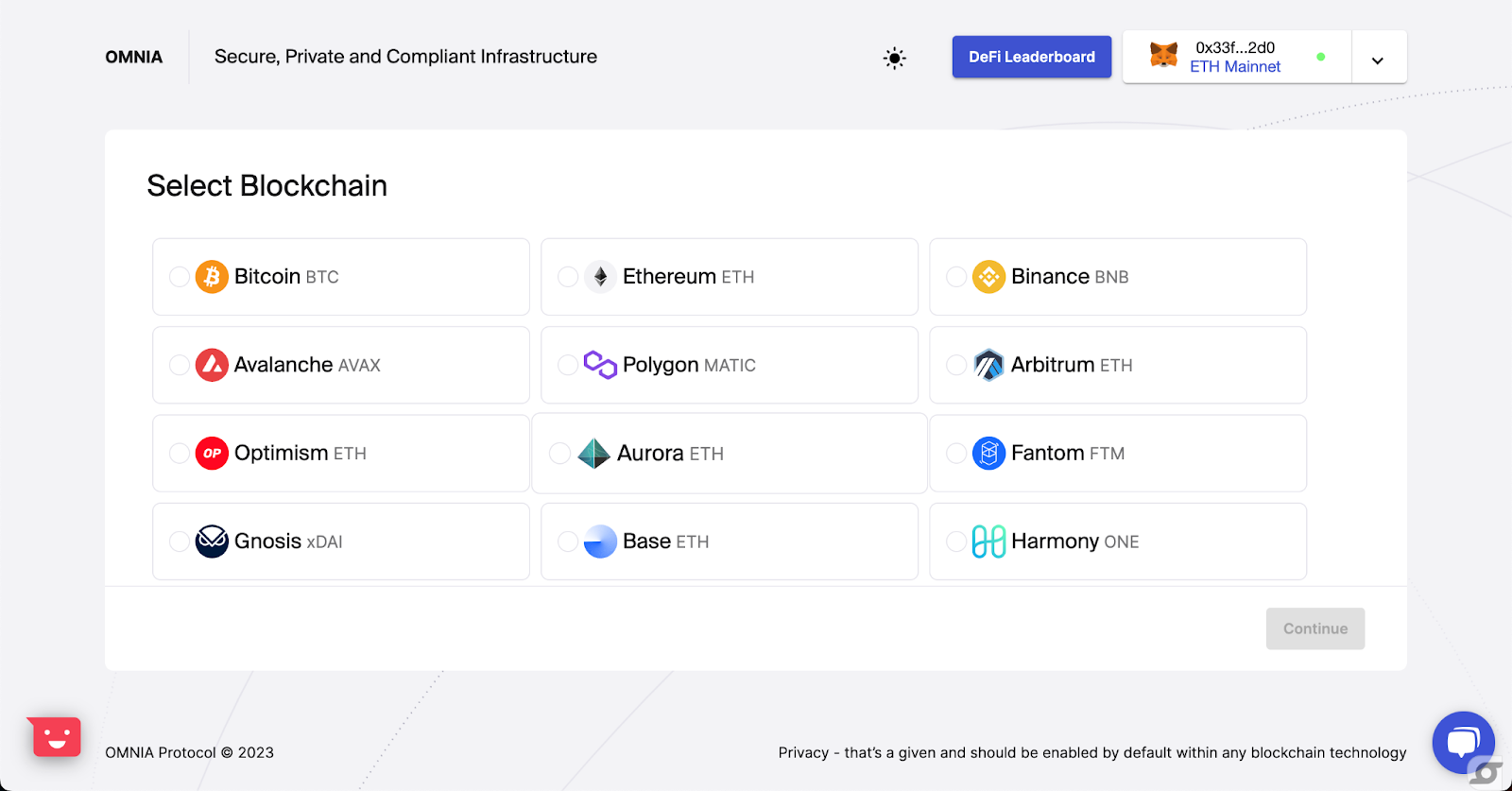1512x791 pixels.
Task: Click the Ethereum diamond logo icon
Action: tap(600, 277)
